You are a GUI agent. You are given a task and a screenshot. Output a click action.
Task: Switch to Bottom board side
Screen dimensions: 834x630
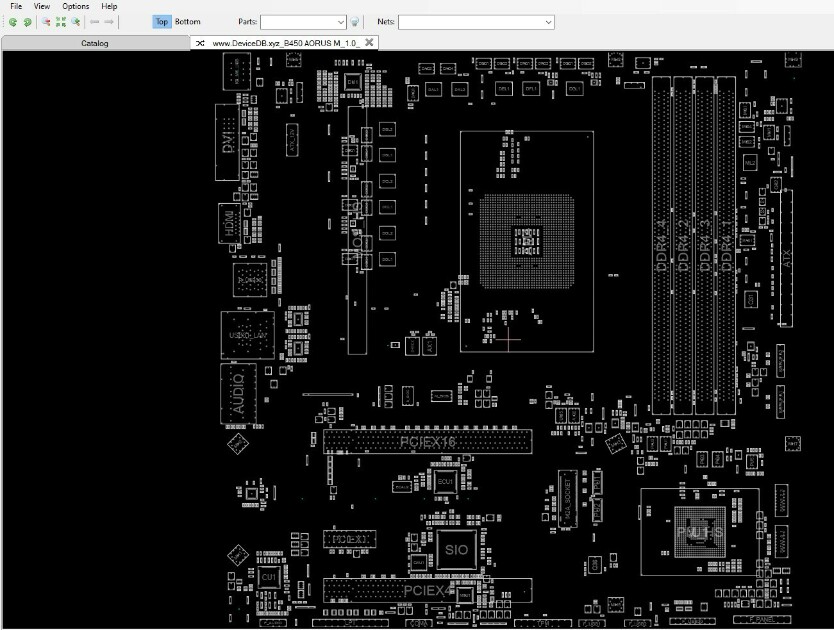pos(188,22)
